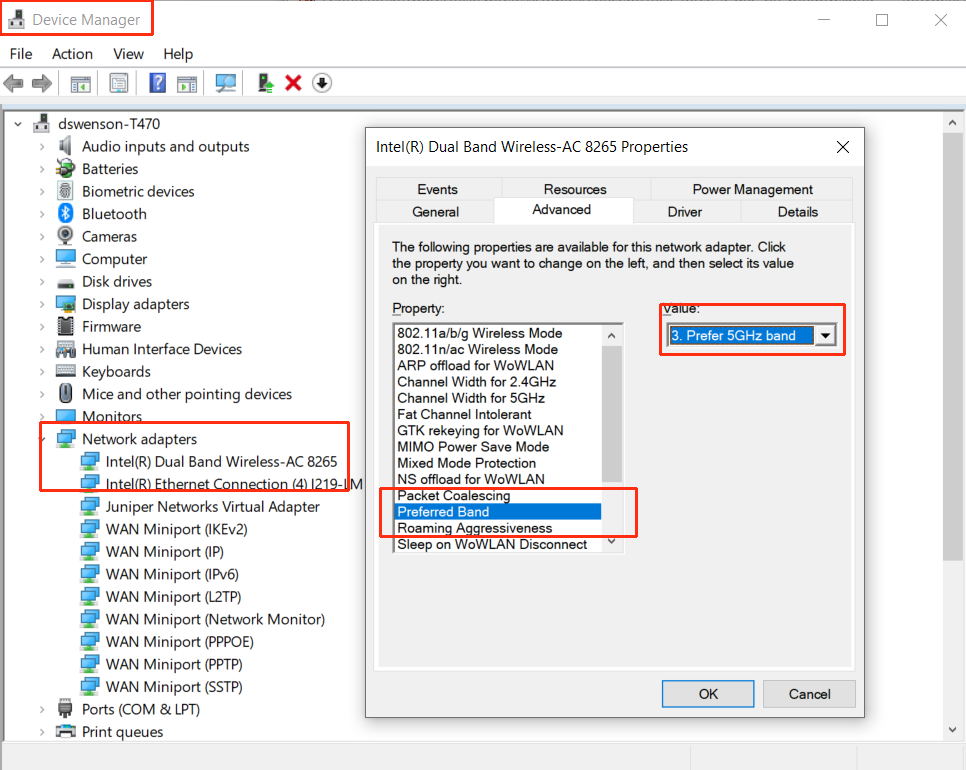
Task: Click the Device Manager tree scrollbar
Action: pyautogui.click(x=952, y=346)
